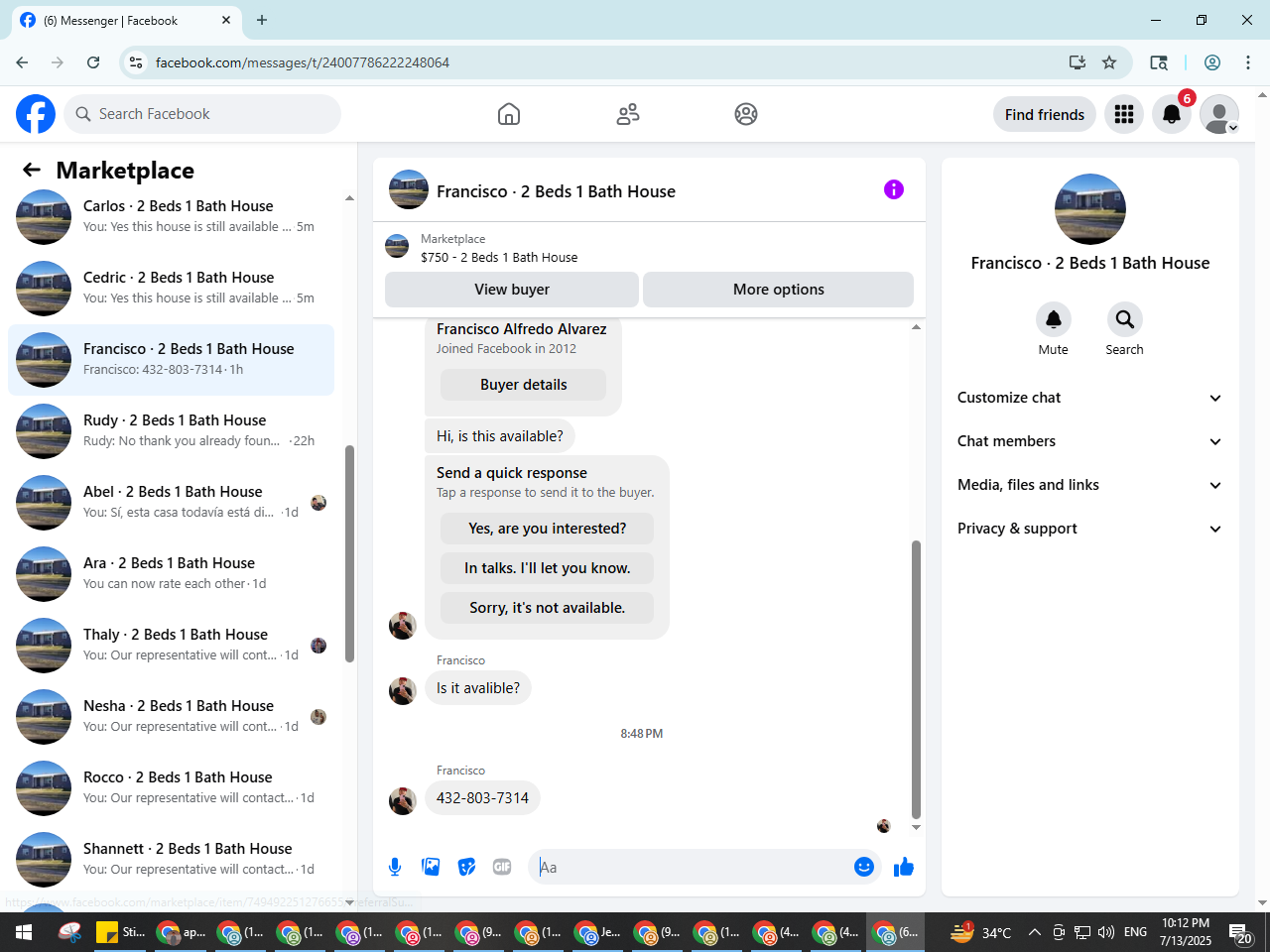Click the listing thumbnail in the right panel
Viewport: 1270px width, 952px height.
point(1090,209)
